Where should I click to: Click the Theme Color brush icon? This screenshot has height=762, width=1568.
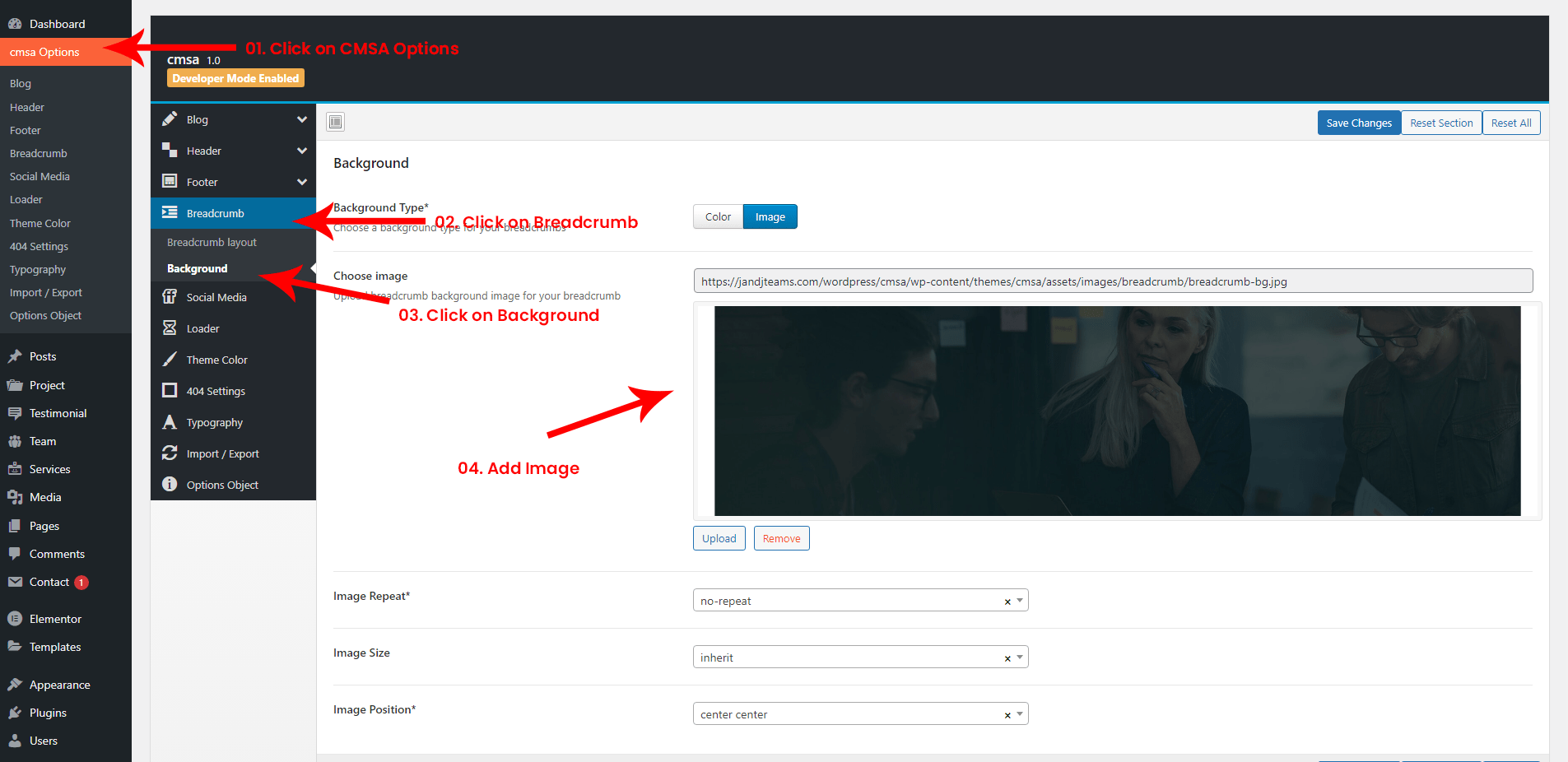170,360
